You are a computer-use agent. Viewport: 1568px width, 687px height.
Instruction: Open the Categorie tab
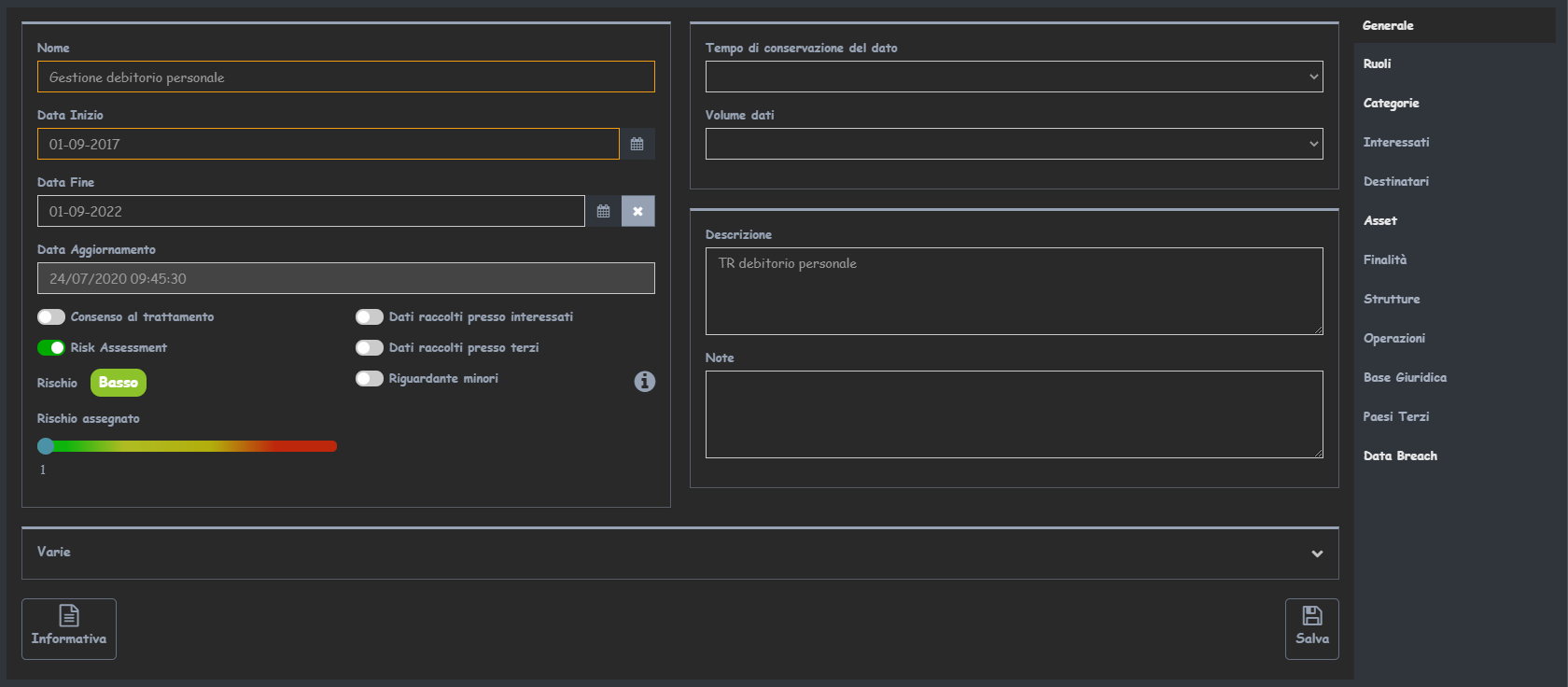[1391, 103]
